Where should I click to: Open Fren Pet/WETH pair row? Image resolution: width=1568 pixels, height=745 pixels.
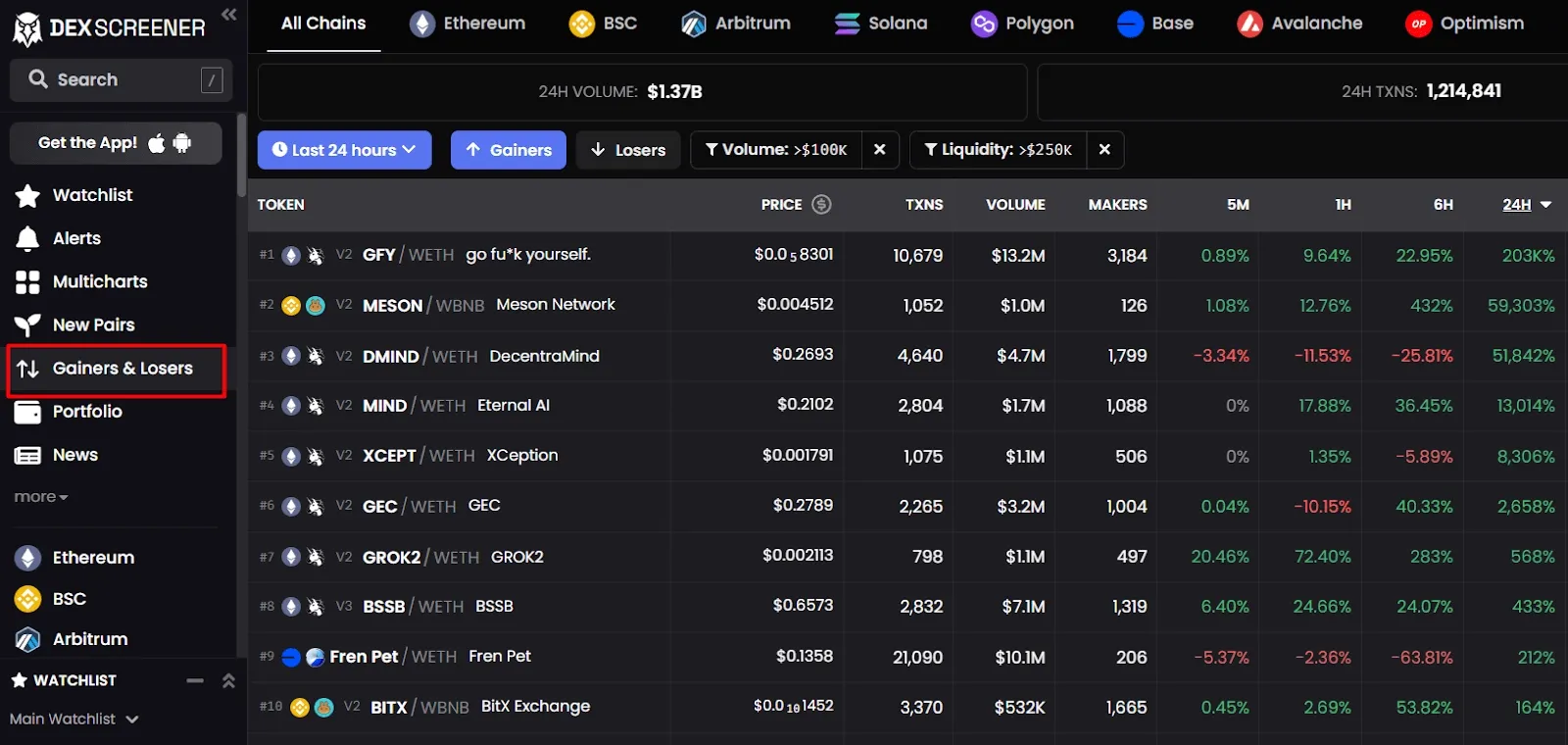[x=907, y=657]
